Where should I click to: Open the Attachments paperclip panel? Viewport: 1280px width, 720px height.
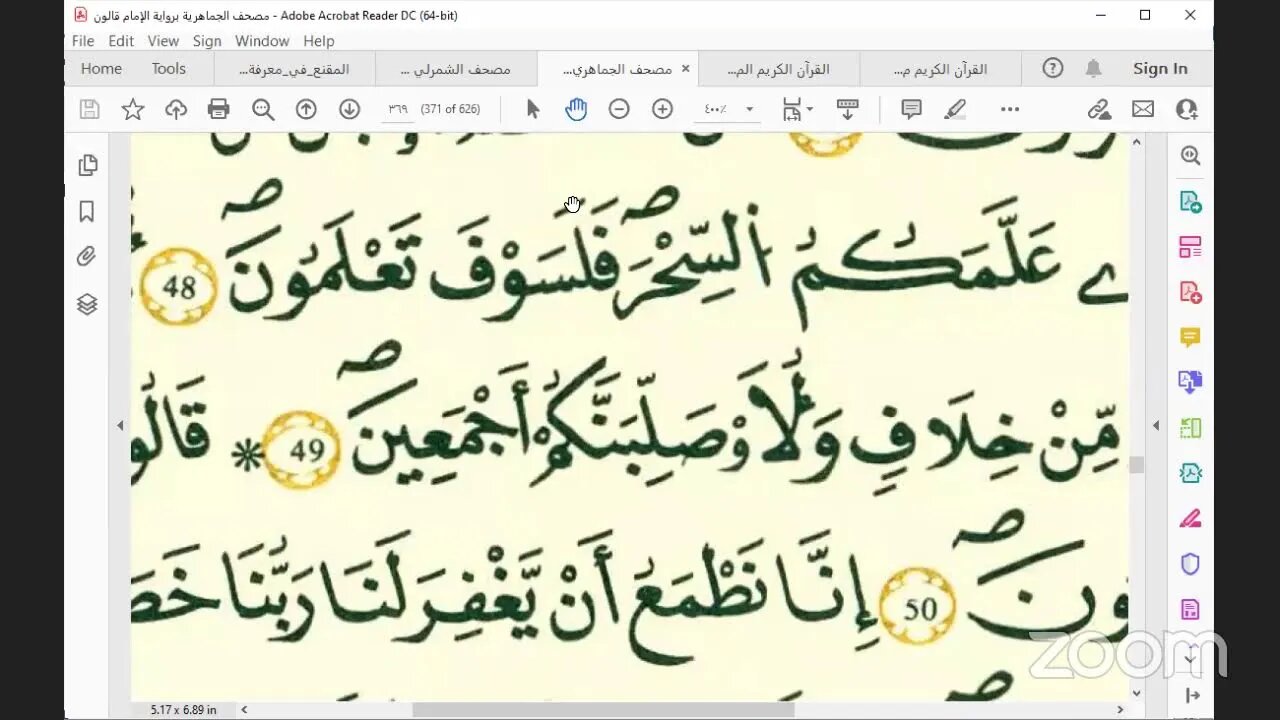coord(87,257)
